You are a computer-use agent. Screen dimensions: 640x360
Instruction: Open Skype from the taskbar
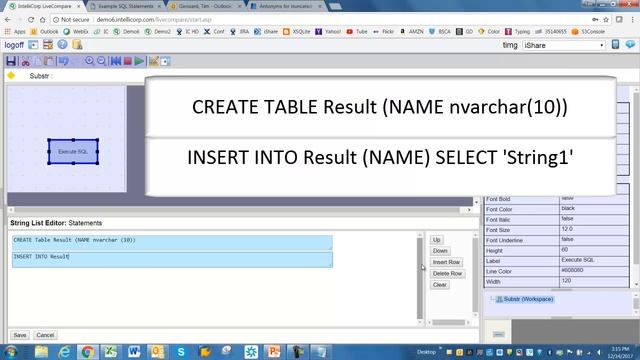click(181, 352)
